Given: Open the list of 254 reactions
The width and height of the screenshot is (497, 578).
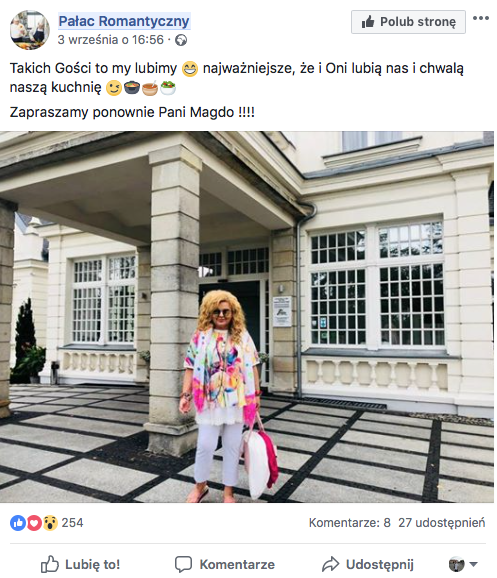Looking at the screenshot, I should click(x=72, y=523).
